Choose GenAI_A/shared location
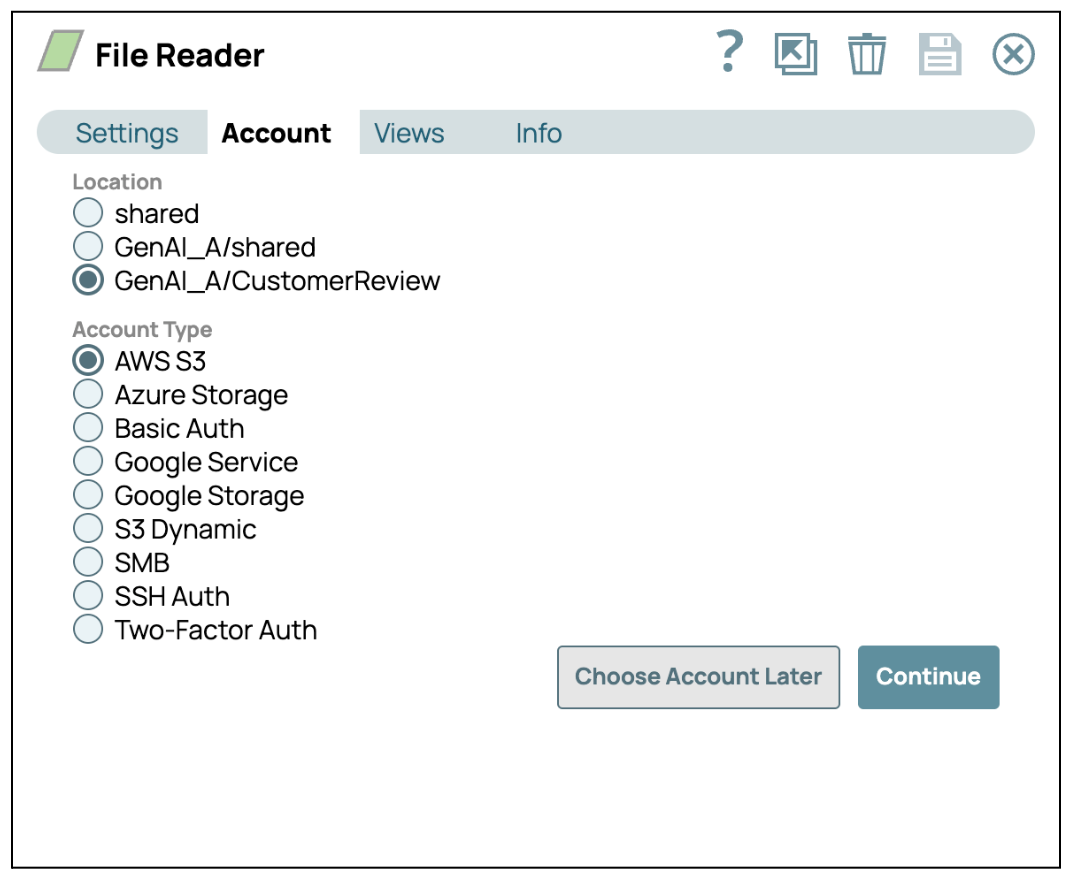Screen dimensions: 1076x880 pyautogui.click(x=88, y=247)
